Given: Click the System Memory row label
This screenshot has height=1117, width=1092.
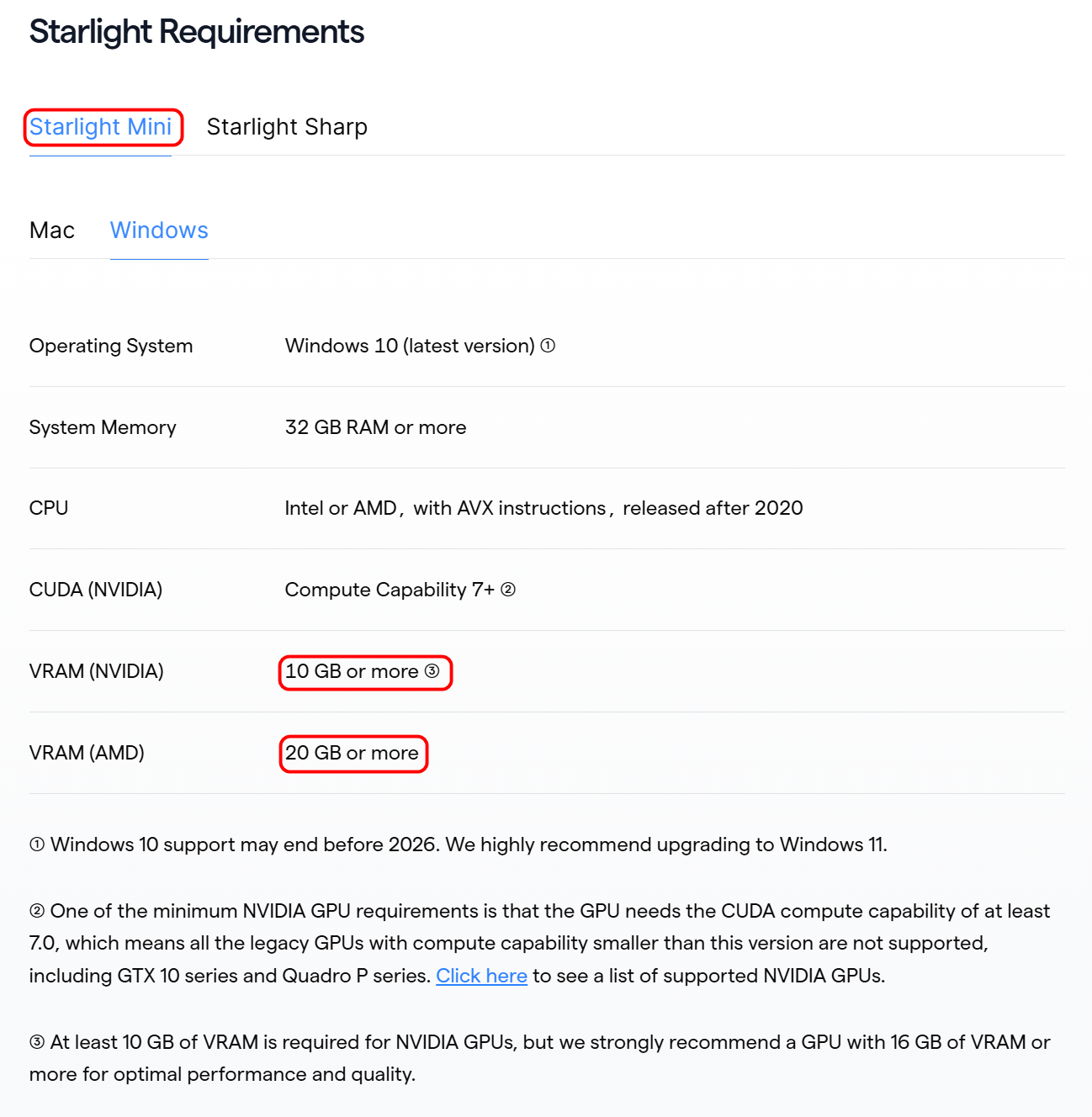Looking at the screenshot, I should [x=103, y=427].
